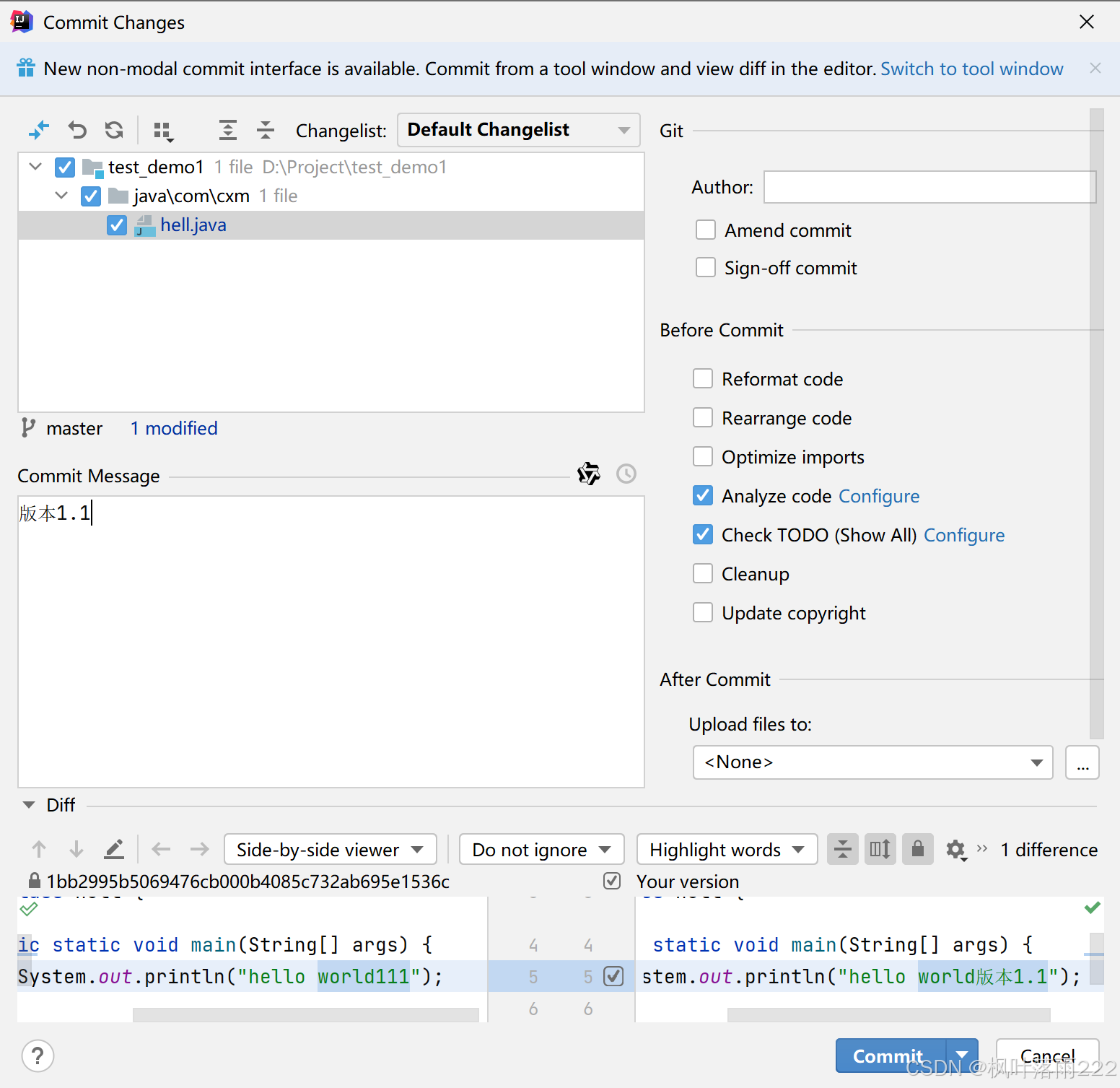1120x1088 pixels.
Task: Uncheck the Analyze code checkbox
Action: click(702, 495)
